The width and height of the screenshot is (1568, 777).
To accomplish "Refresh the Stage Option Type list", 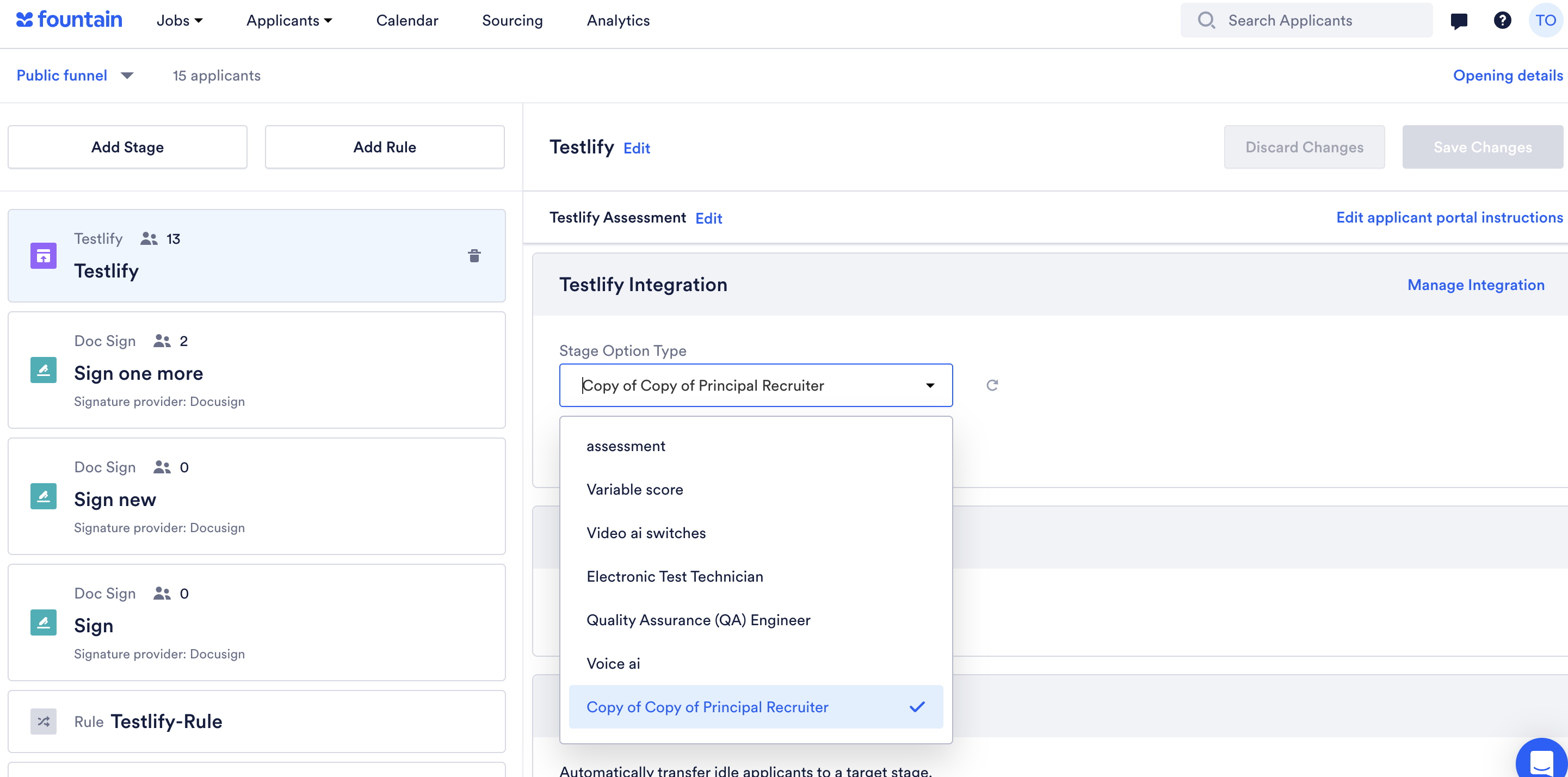I will (992, 385).
